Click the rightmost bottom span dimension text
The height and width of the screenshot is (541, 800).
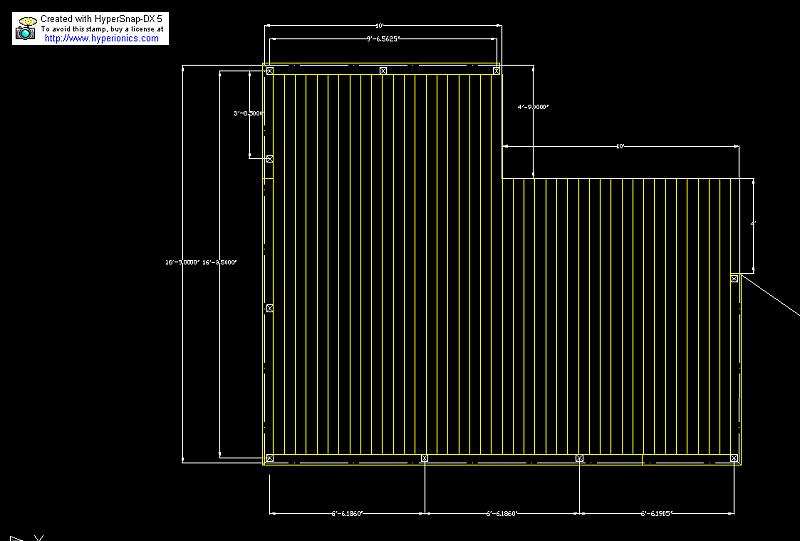[657, 513]
